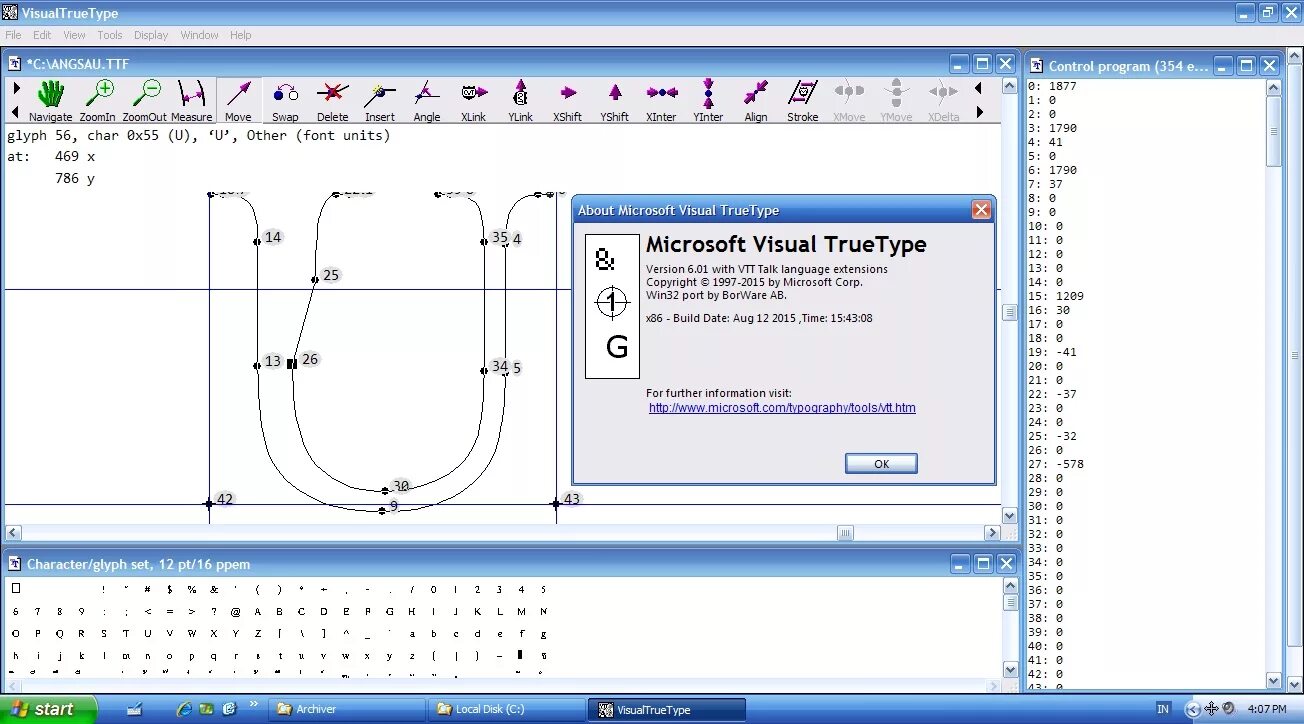Select control point 43 on the baseline
The height and width of the screenshot is (724, 1304).
tap(556, 504)
